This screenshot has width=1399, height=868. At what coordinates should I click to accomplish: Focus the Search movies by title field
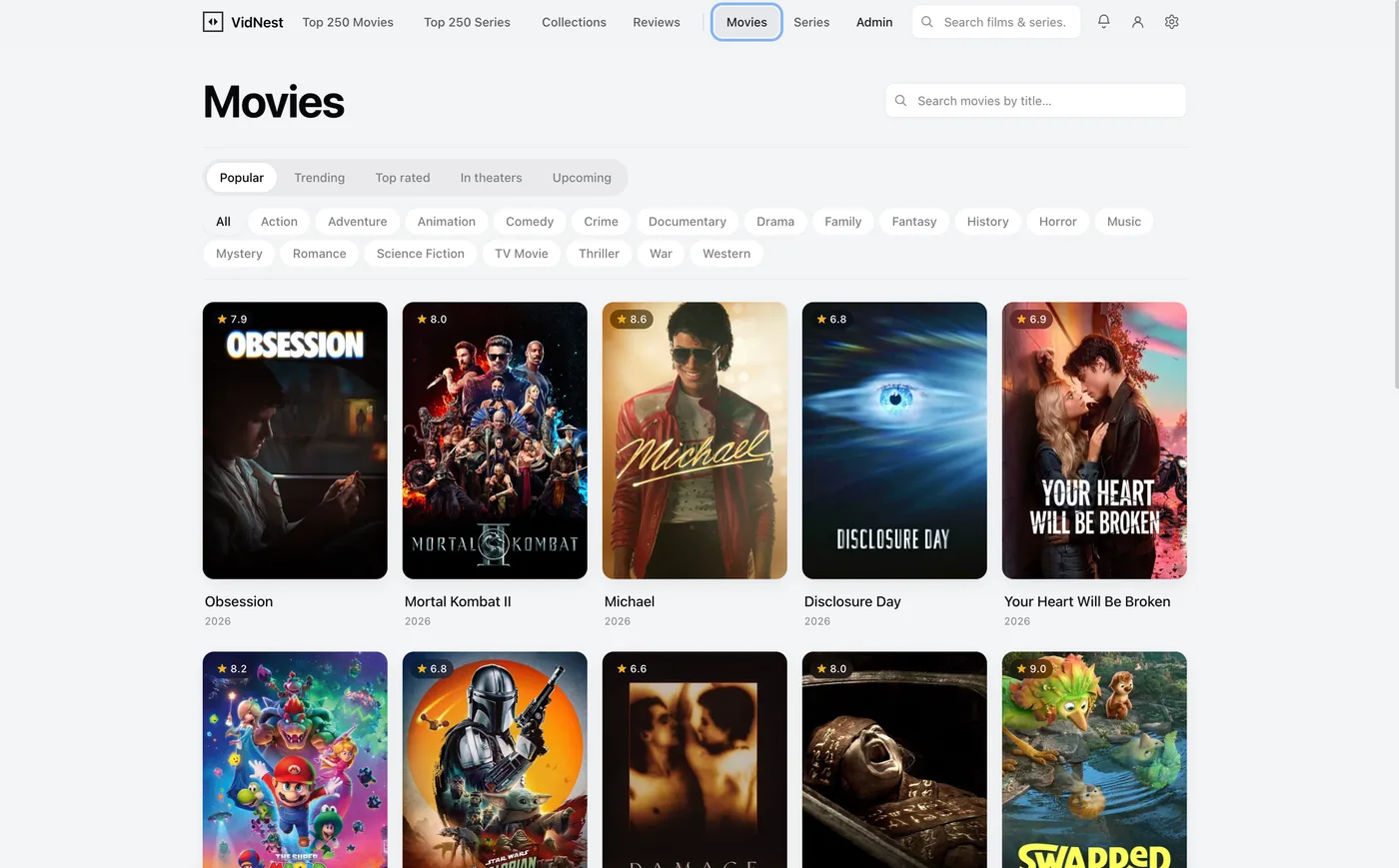pyautogui.click(x=1036, y=101)
